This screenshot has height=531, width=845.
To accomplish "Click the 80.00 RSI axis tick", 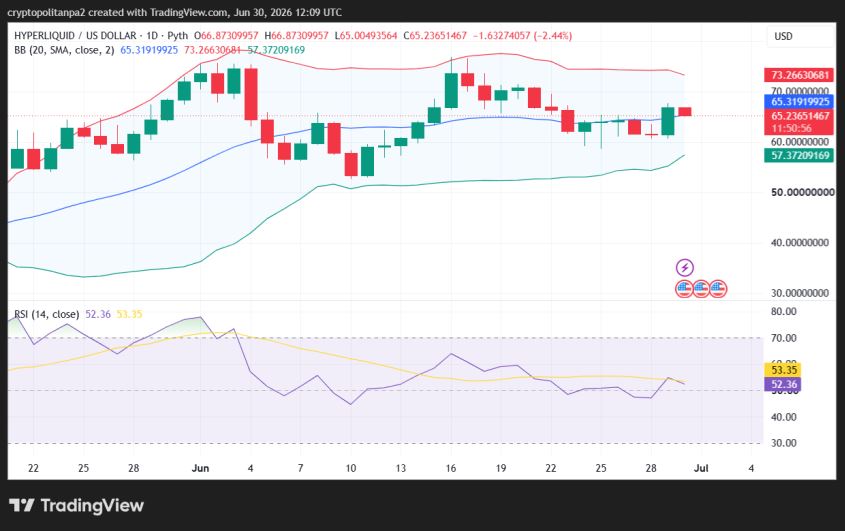I will [784, 312].
